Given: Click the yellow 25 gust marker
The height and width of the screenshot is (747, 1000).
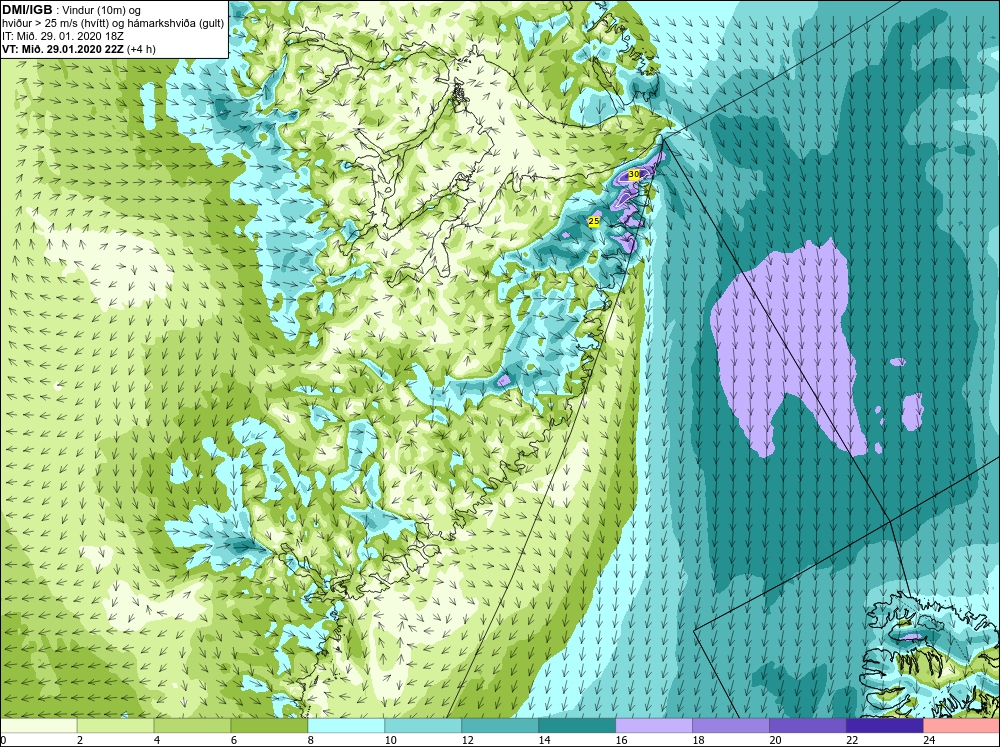Looking at the screenshot, I should (594, 221).
